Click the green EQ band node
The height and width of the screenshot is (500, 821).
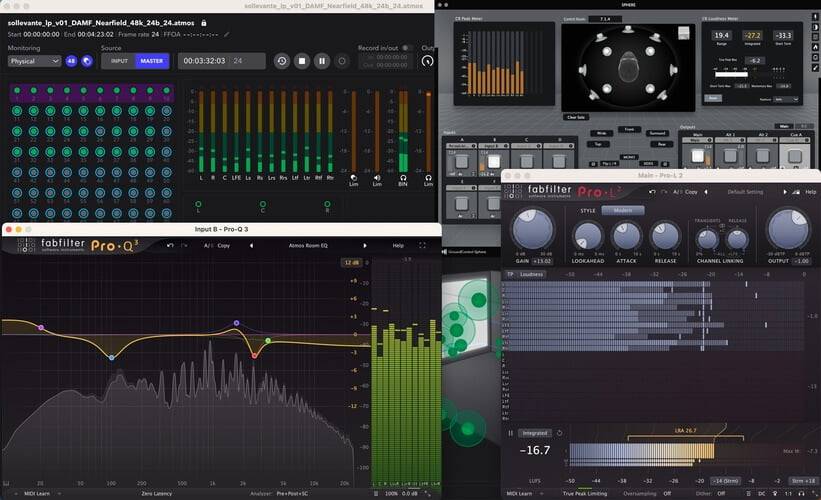click(268, 341)
